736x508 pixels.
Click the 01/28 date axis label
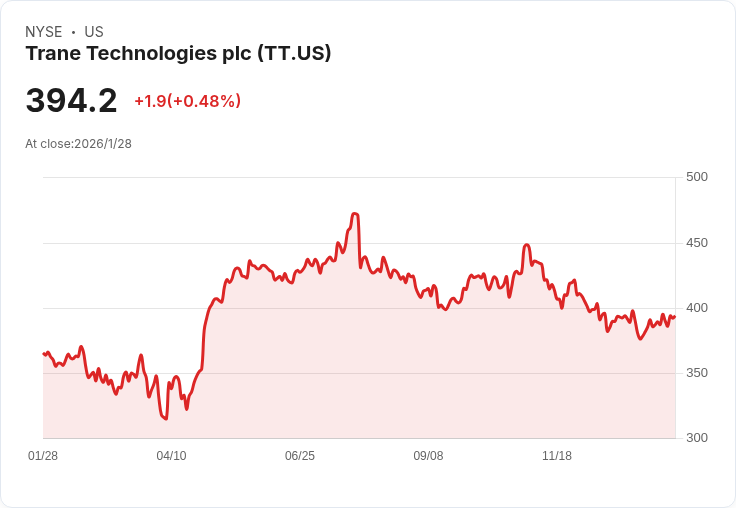coord(43,455)
